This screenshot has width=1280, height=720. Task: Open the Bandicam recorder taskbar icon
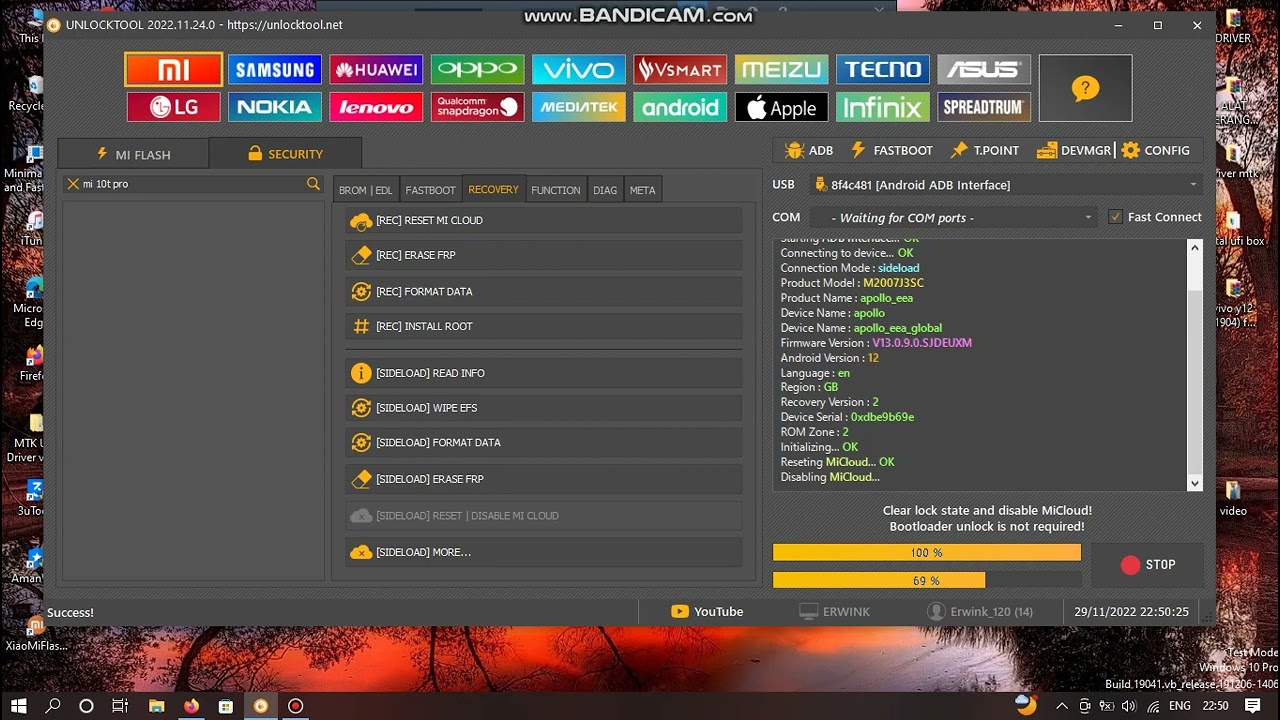point(295,706)
